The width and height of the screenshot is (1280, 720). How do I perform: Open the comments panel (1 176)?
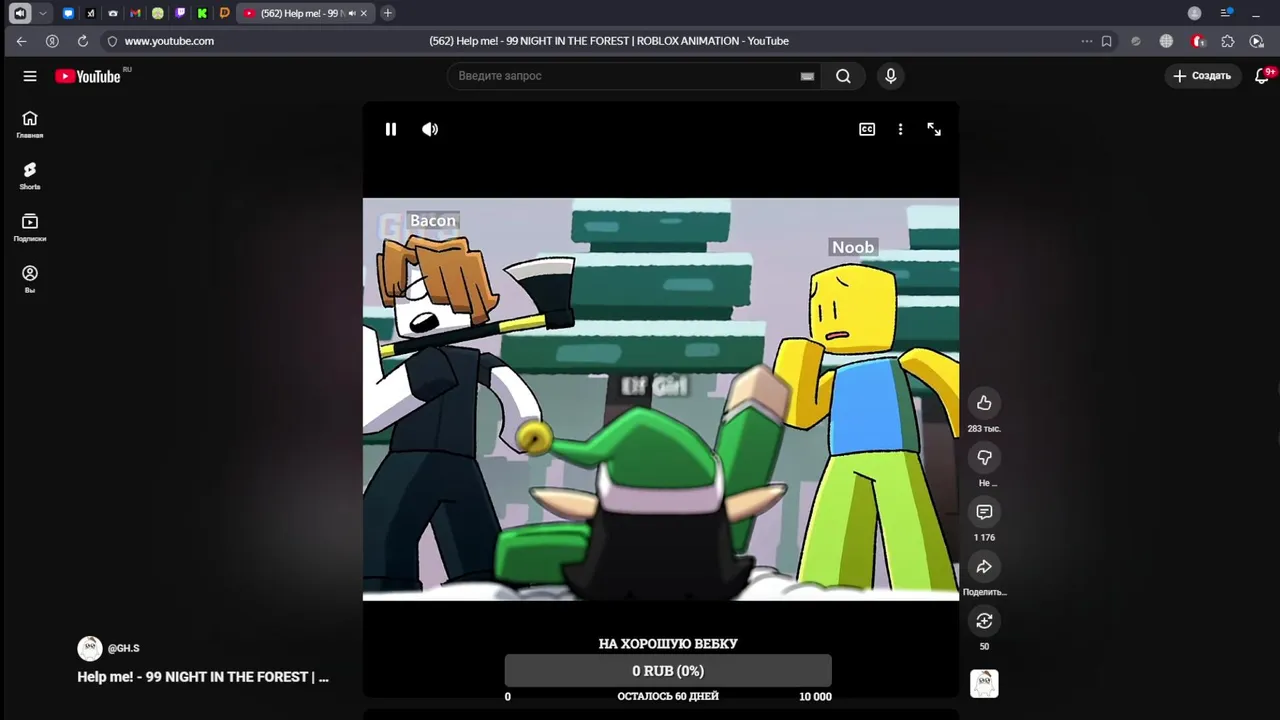tap(984, 512)
